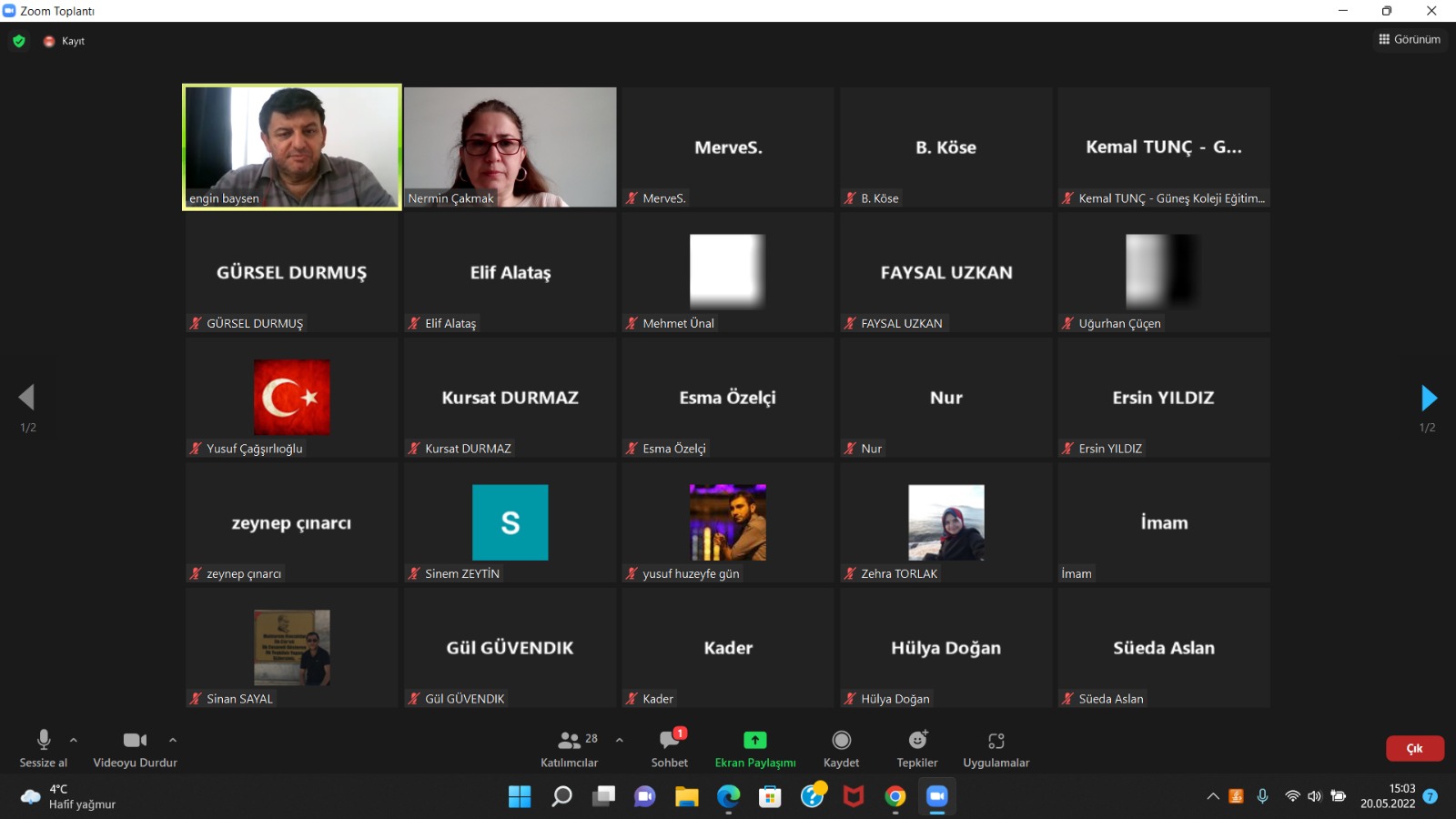Start Ekran Paylaşımı screen share

click(x=754, y=748)
